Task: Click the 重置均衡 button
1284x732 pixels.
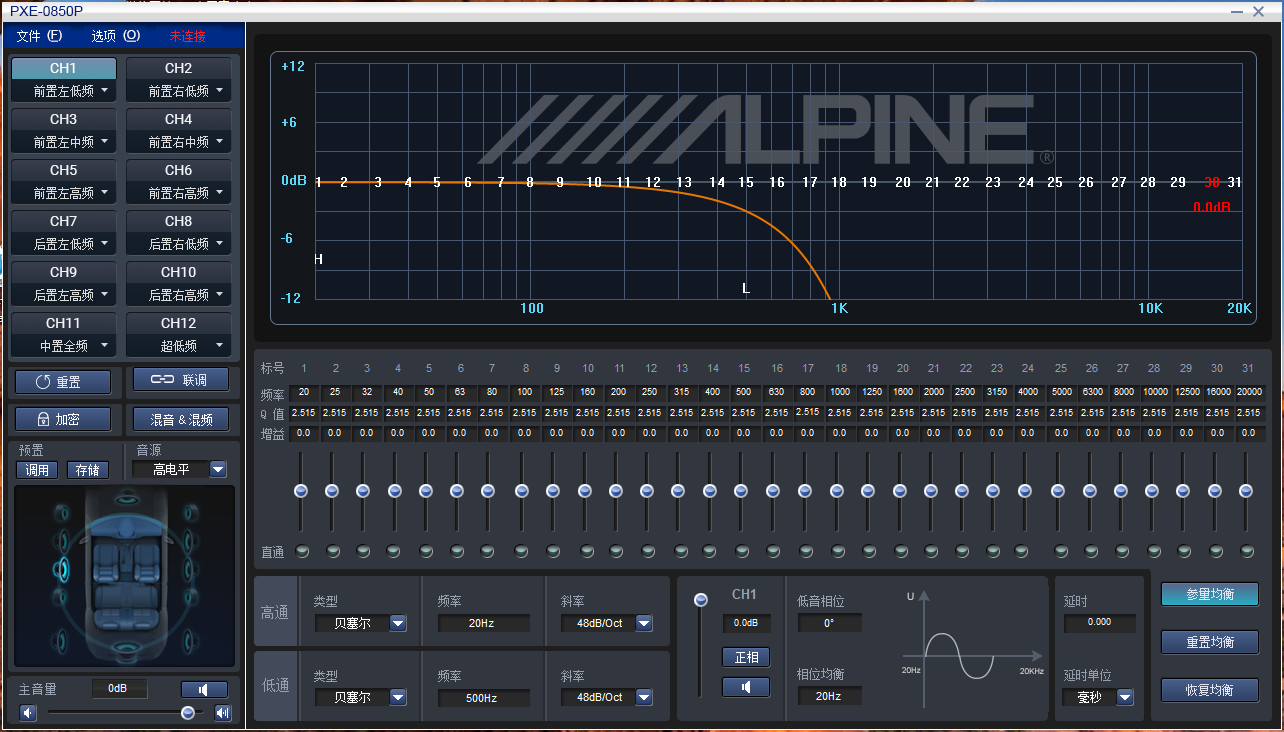Action: coord(1210,642)
